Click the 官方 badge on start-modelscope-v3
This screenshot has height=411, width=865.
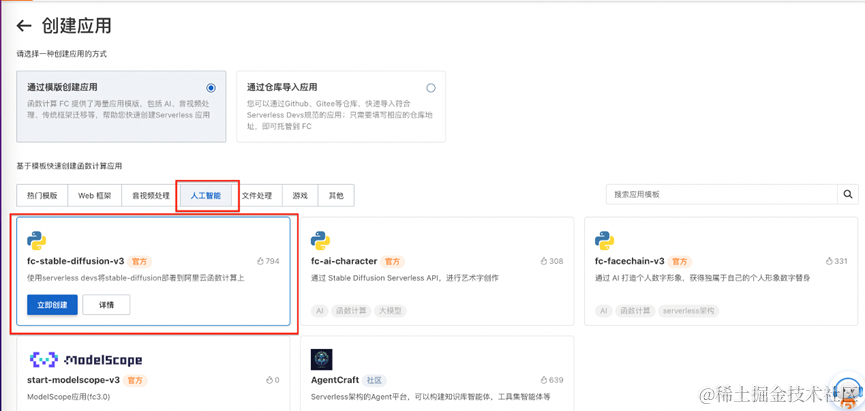[136, 380]
